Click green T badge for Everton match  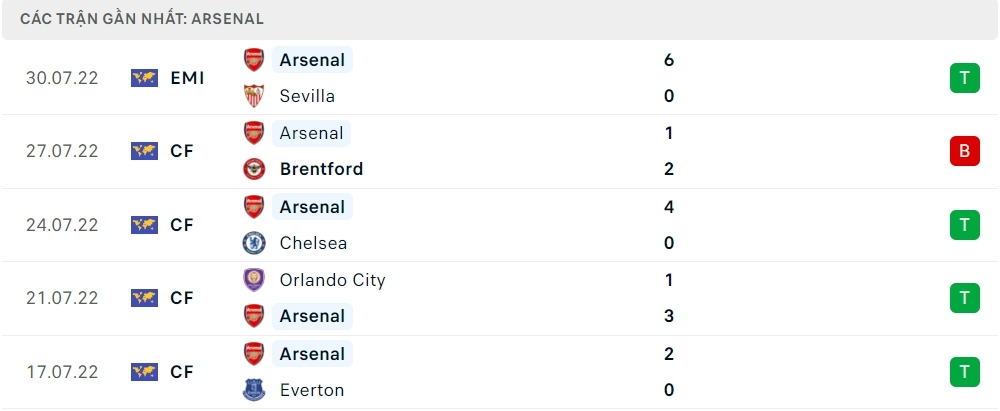point(964,372)
